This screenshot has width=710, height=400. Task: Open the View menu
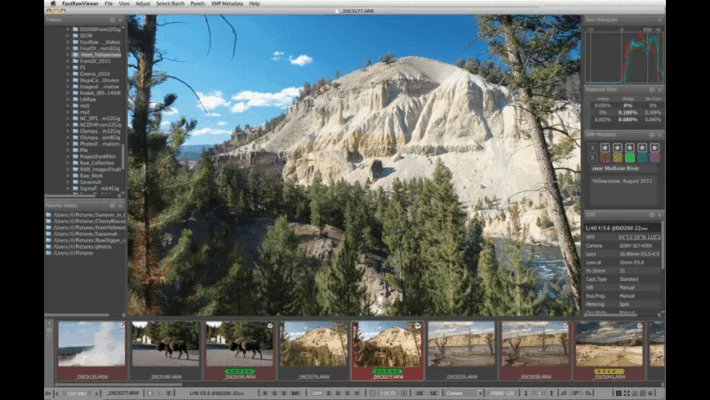pyautogui.click(x=124, y=4)
